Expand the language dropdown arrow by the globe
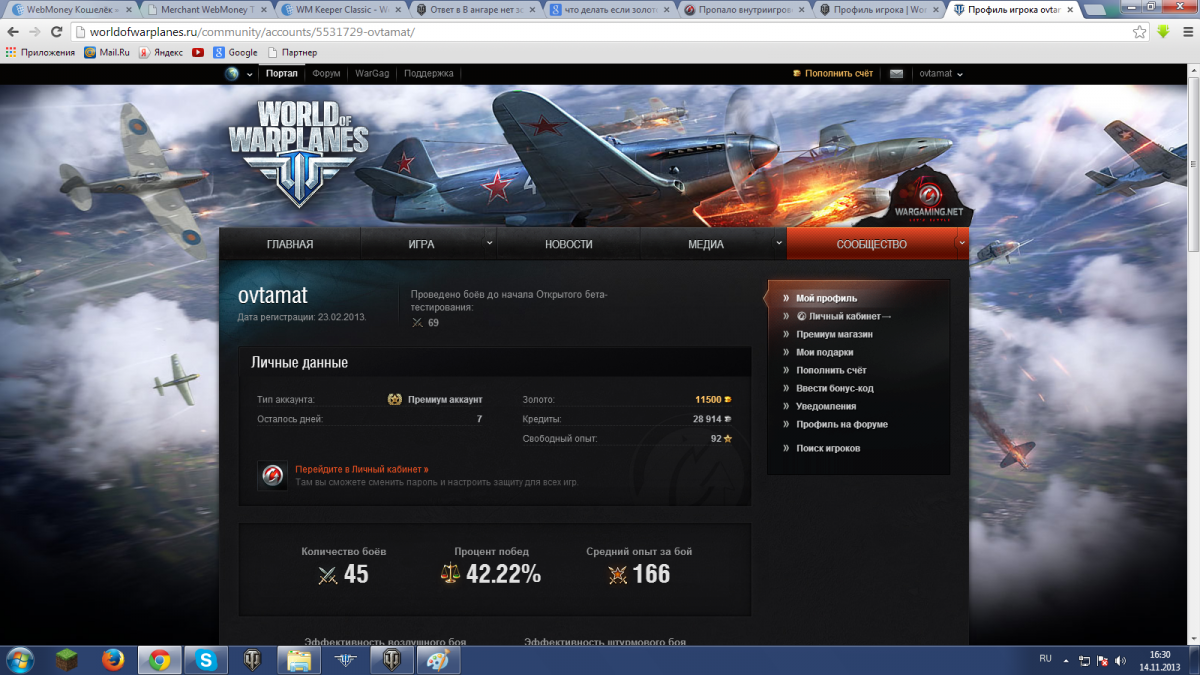1200x675 pixels. (x=250, y=74)
